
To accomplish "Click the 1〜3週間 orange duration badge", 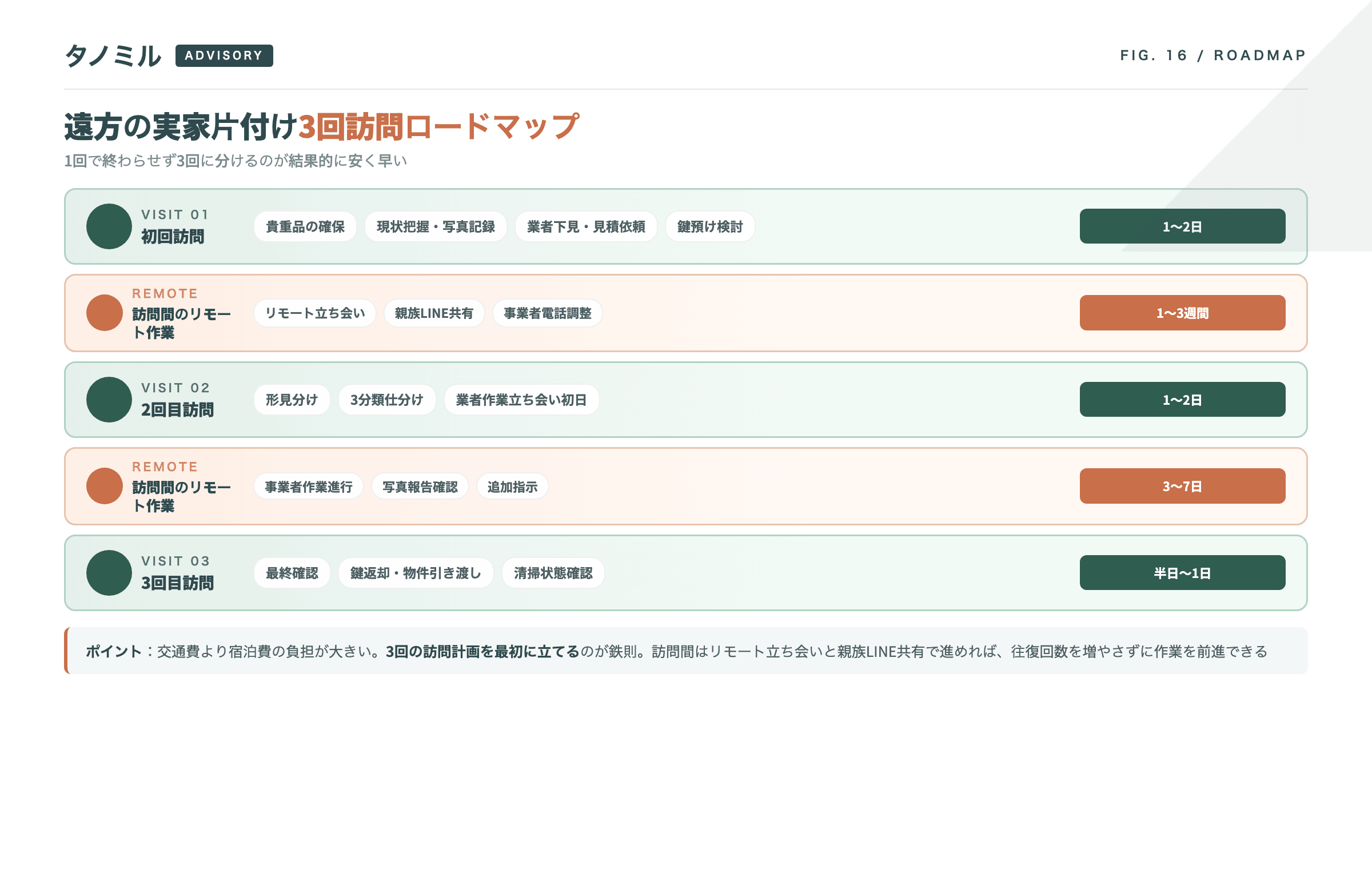I will point(1182,313).
